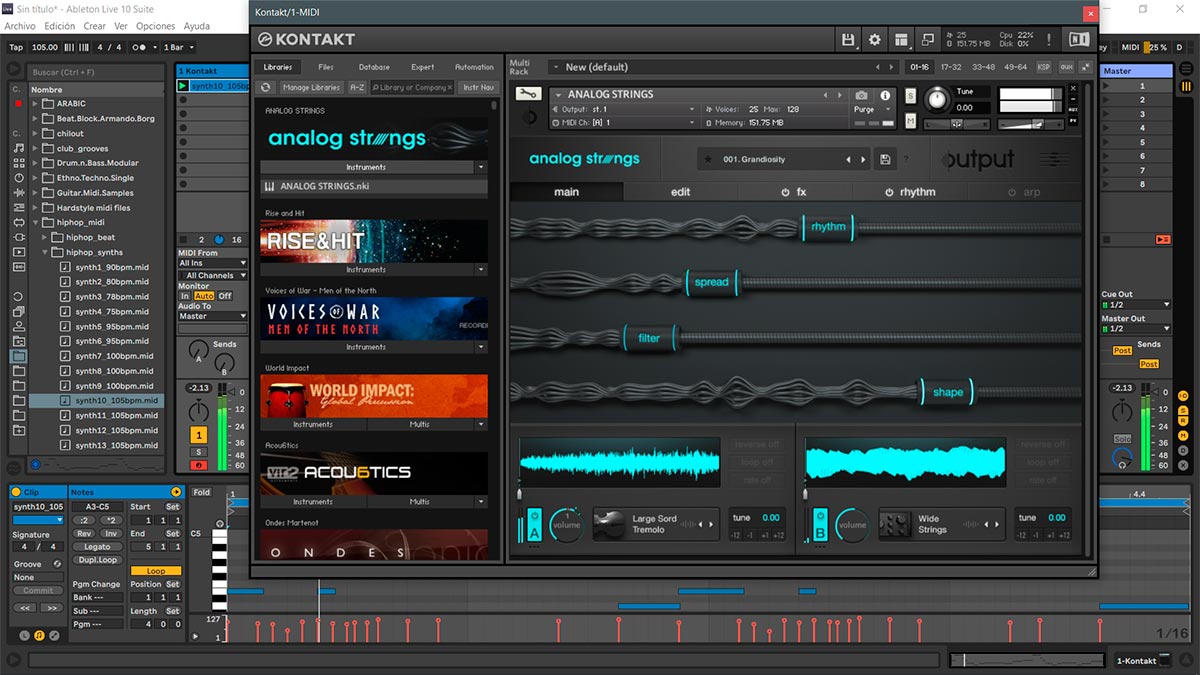Toggle layer B power button

pyautogui.click(x=820, y=516)
